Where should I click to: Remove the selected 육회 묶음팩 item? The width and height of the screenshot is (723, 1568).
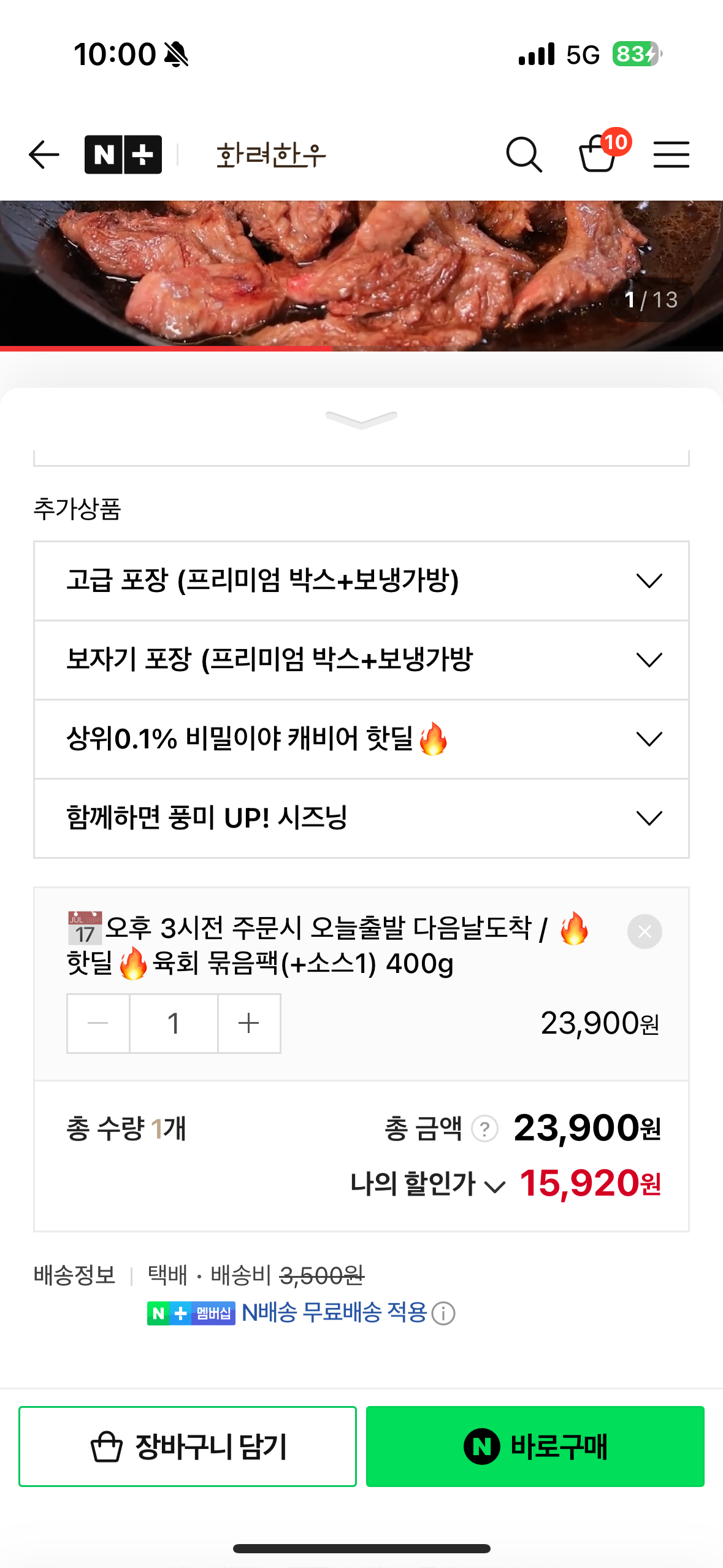click(644, 931)
